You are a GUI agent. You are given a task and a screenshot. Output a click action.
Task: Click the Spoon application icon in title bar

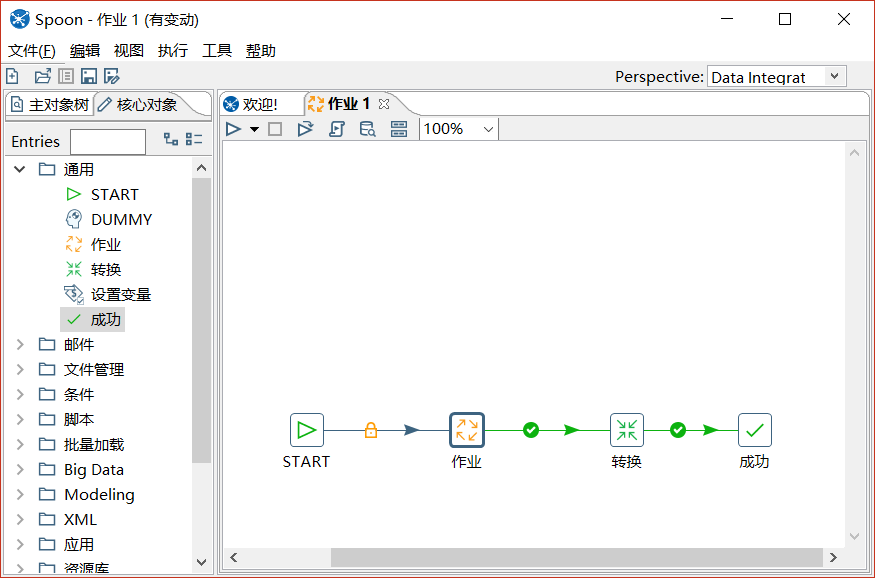(19, 20)
